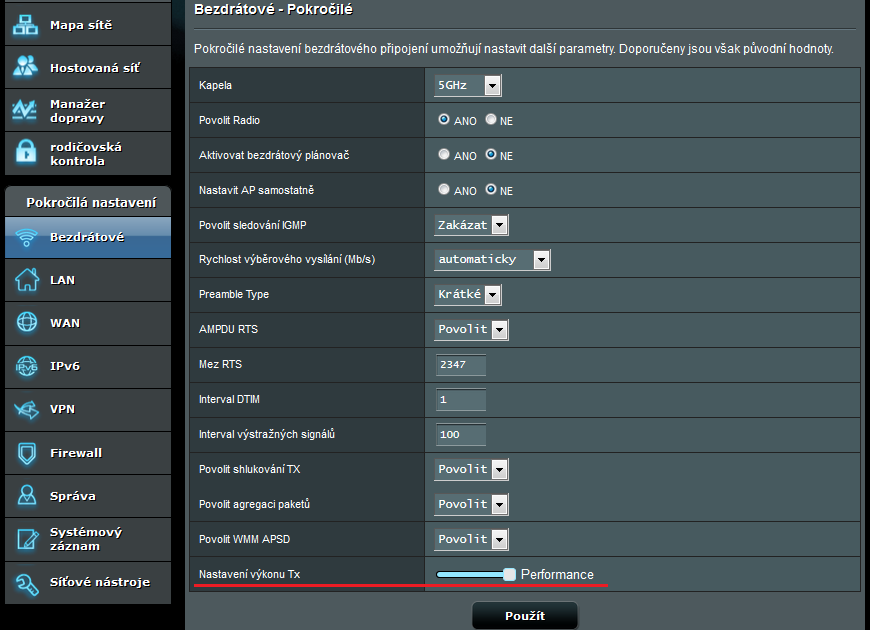Open the Systémový záznam log page
The image size is (870, 630).
[x=85, y=539]
